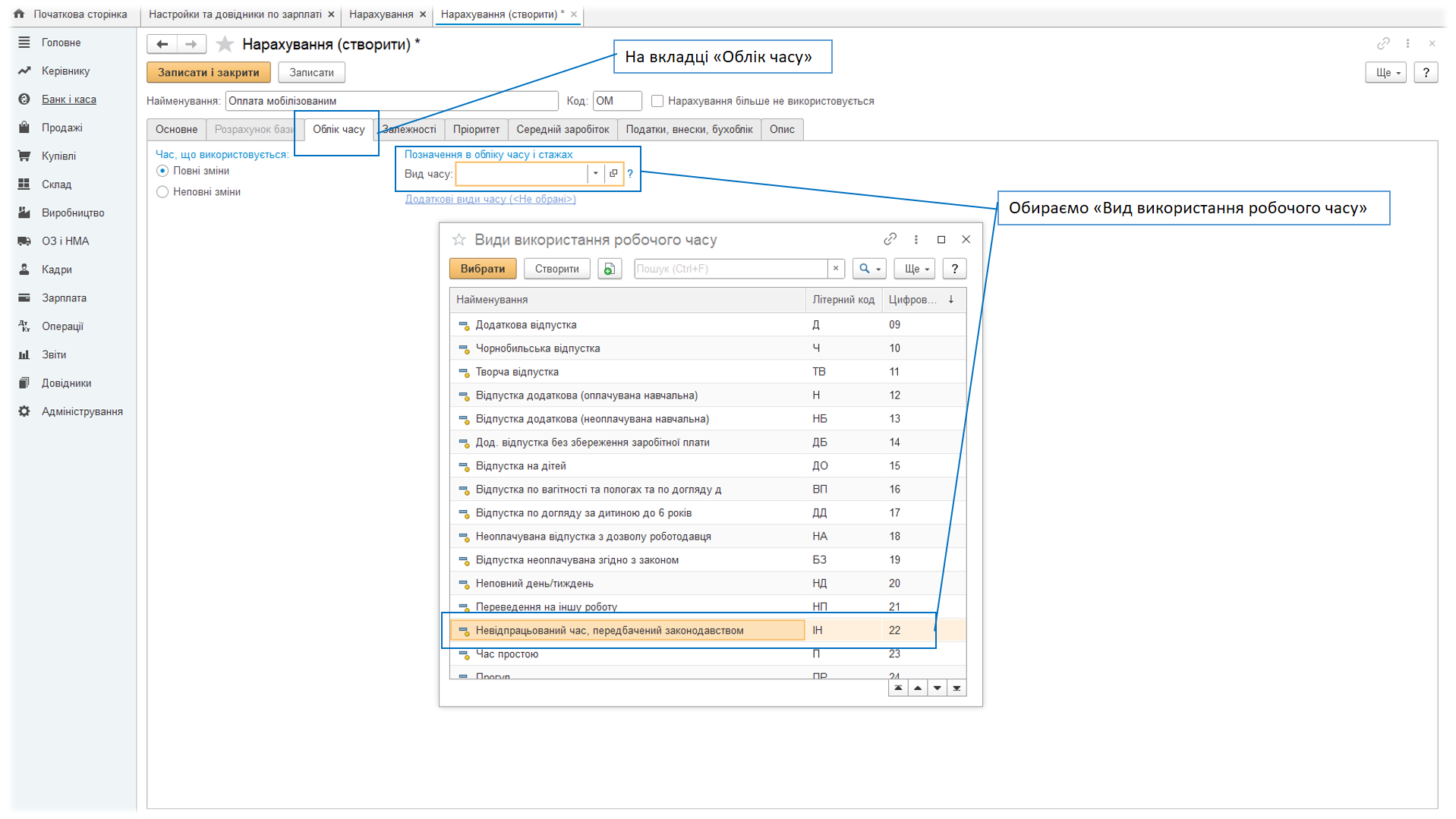Open selected Вид часу item
Screen dimensions: 1456x819
tap(613, 174)
